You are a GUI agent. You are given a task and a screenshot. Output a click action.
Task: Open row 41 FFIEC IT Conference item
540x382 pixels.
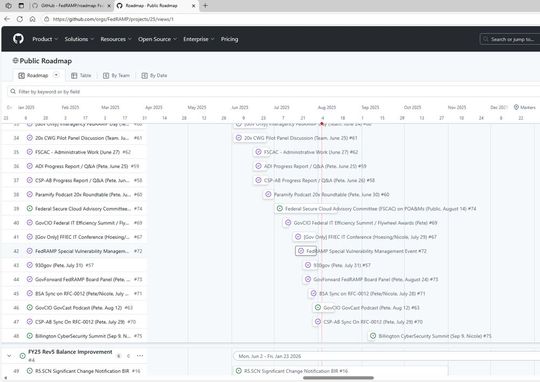tap(83, 237)
